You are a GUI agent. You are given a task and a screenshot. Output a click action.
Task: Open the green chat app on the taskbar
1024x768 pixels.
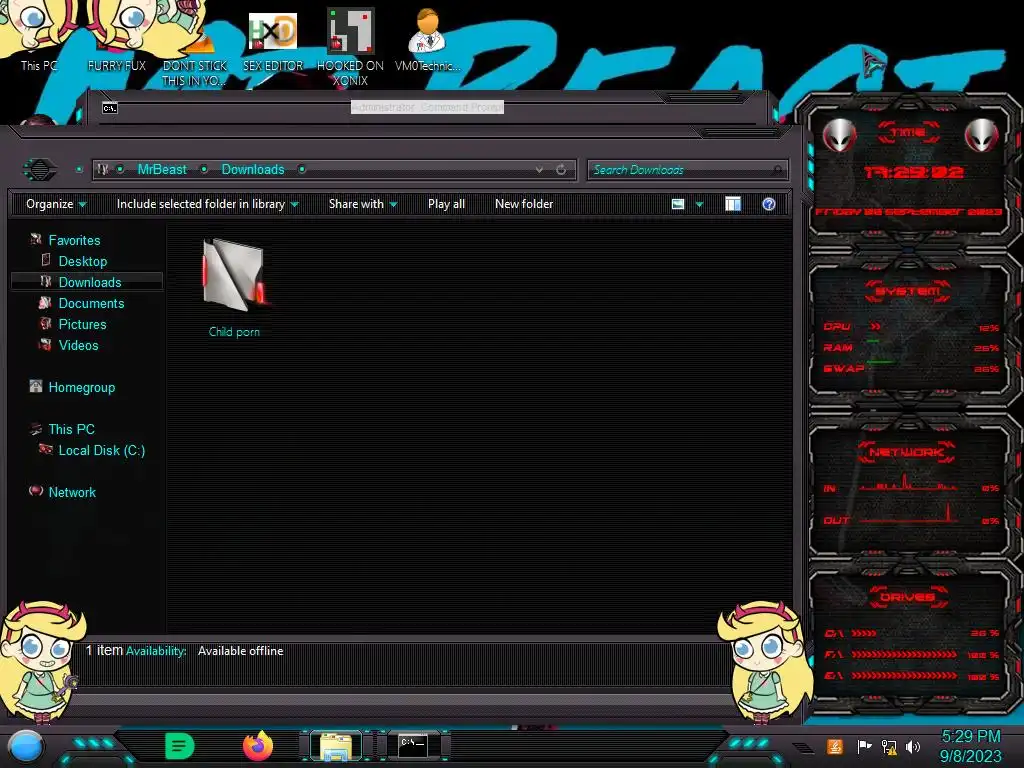179,746
